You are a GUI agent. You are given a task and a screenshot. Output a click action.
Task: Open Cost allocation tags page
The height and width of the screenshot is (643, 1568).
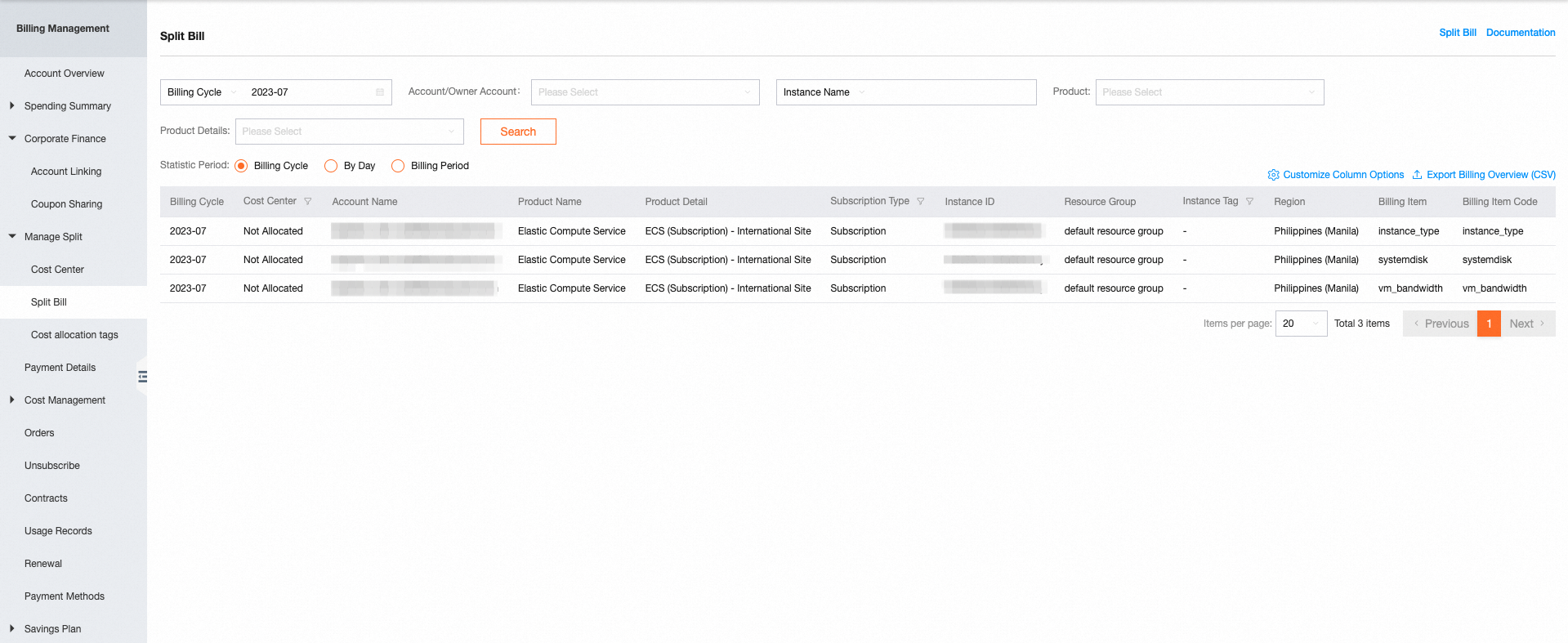click(74, 335)
